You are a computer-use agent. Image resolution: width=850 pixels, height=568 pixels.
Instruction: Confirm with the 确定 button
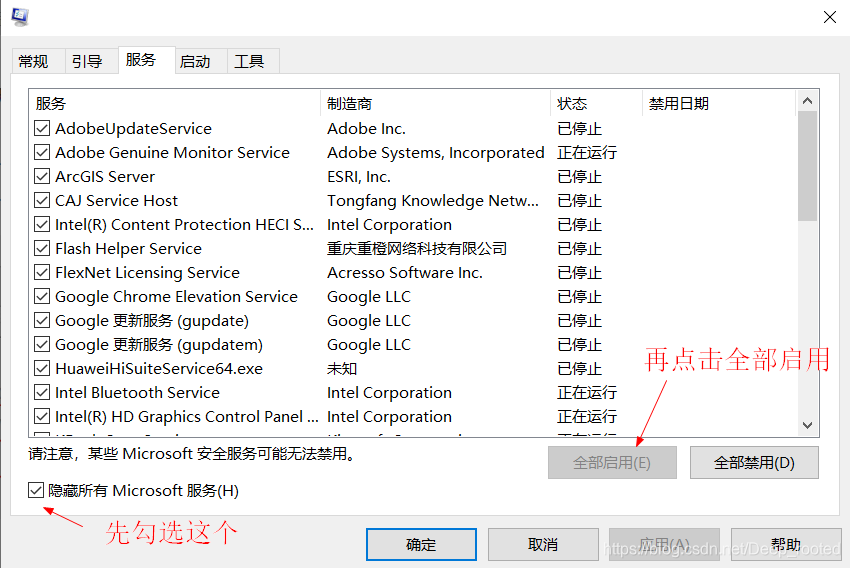pyautogui.click(x=421, y=545)
